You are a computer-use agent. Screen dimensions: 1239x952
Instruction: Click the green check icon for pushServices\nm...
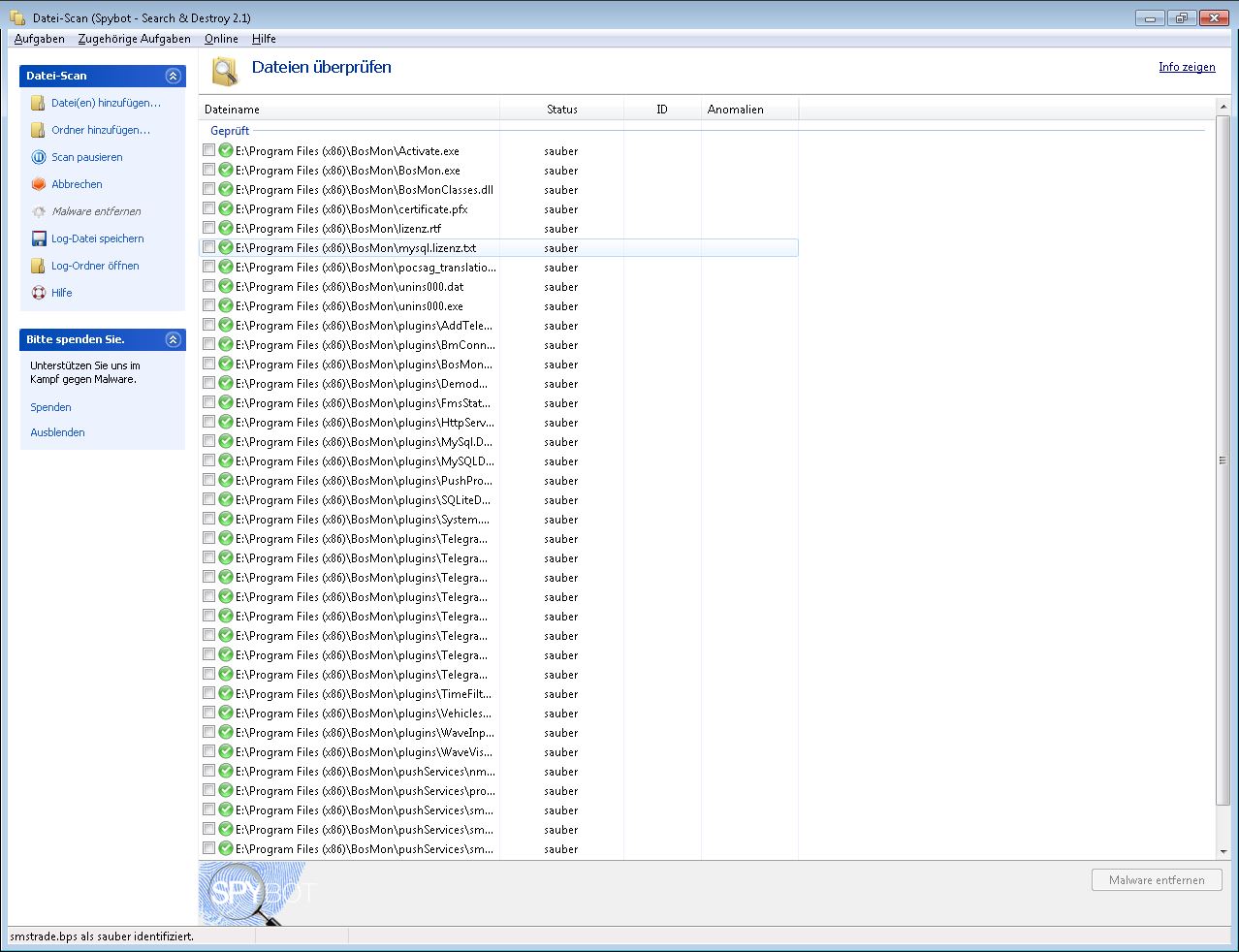click(226, 772)
